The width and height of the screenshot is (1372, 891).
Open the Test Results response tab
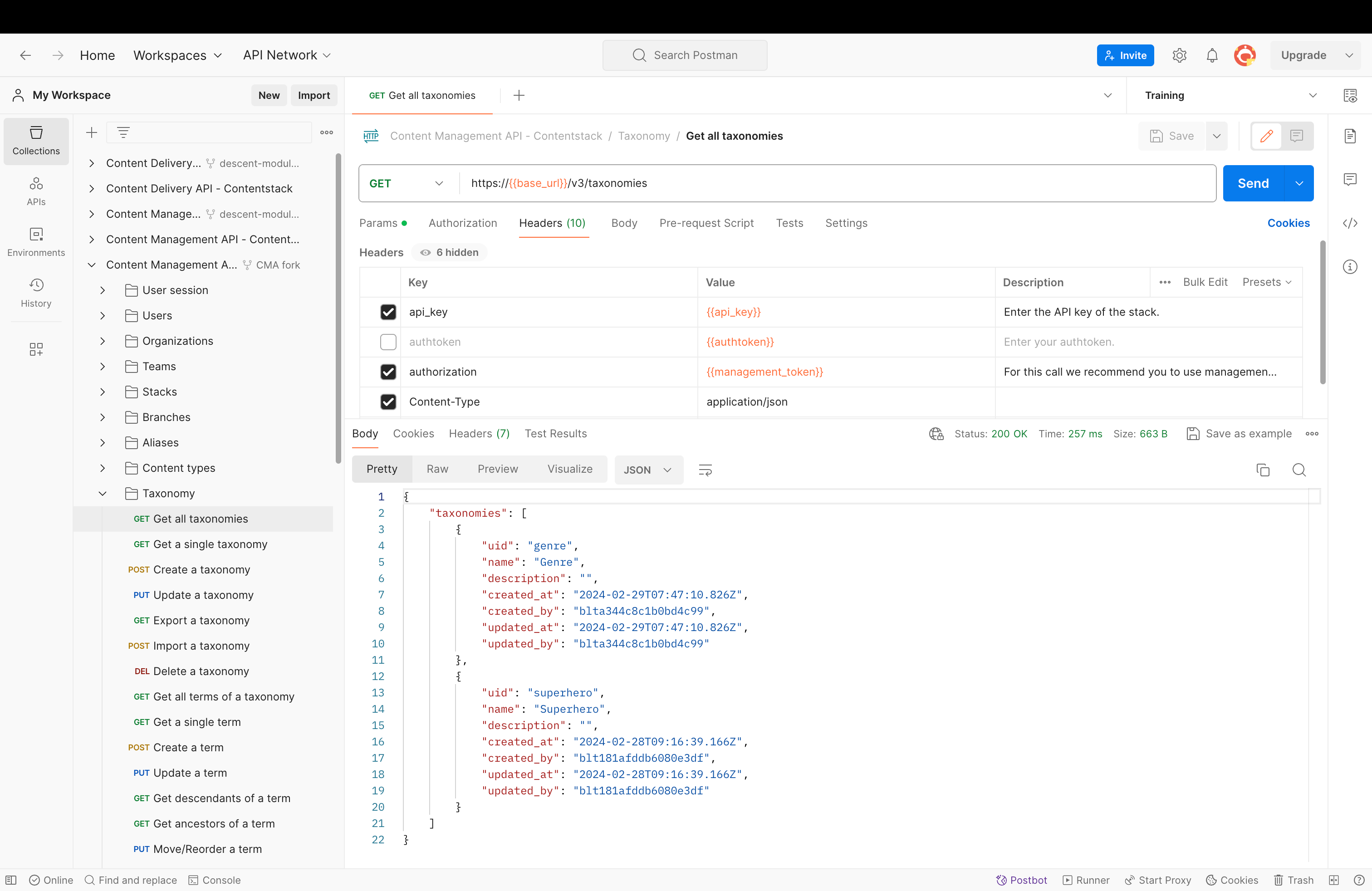coord(556,434)
